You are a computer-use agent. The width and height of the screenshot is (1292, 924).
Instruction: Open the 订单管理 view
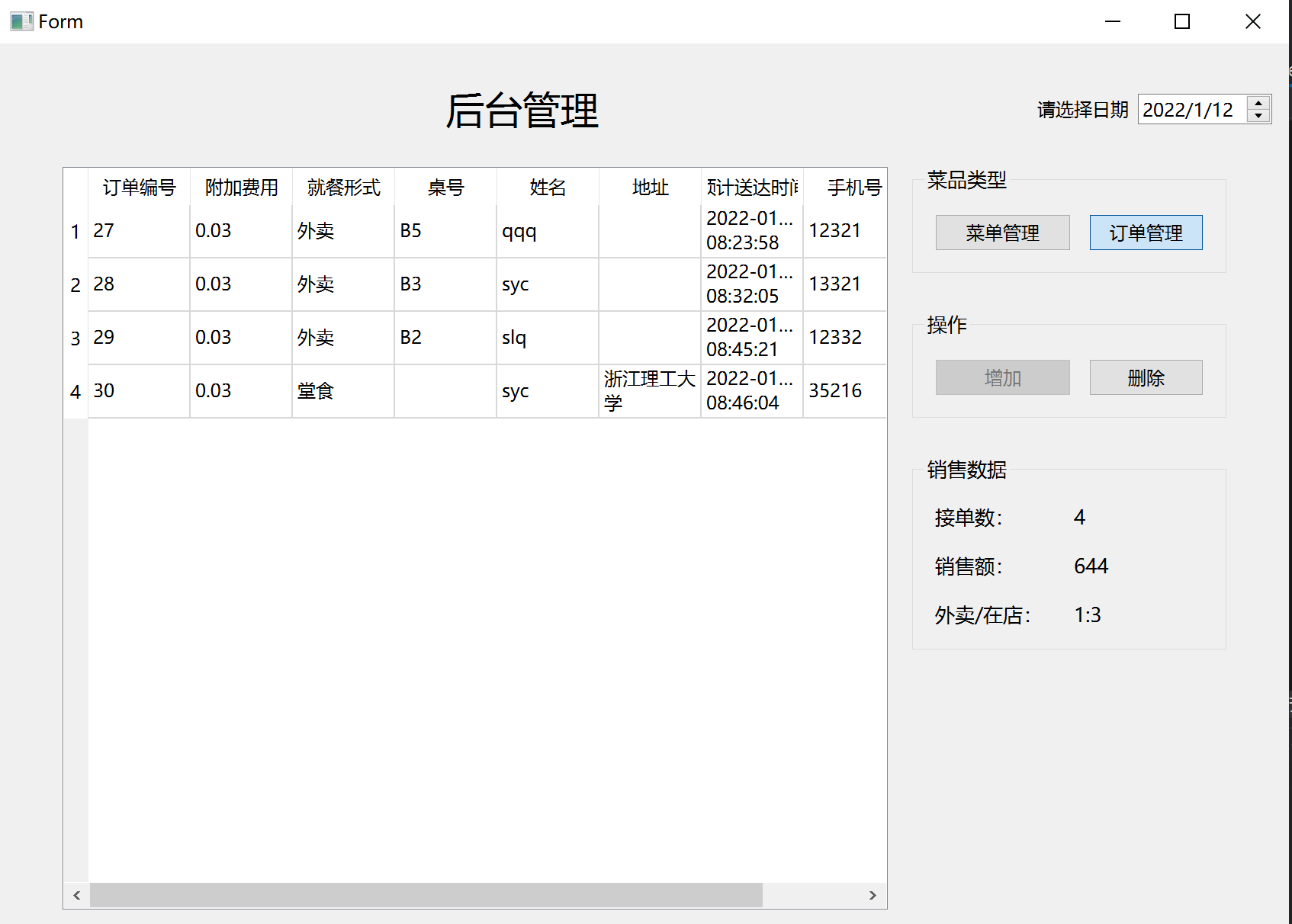(x=1146, y=233)
